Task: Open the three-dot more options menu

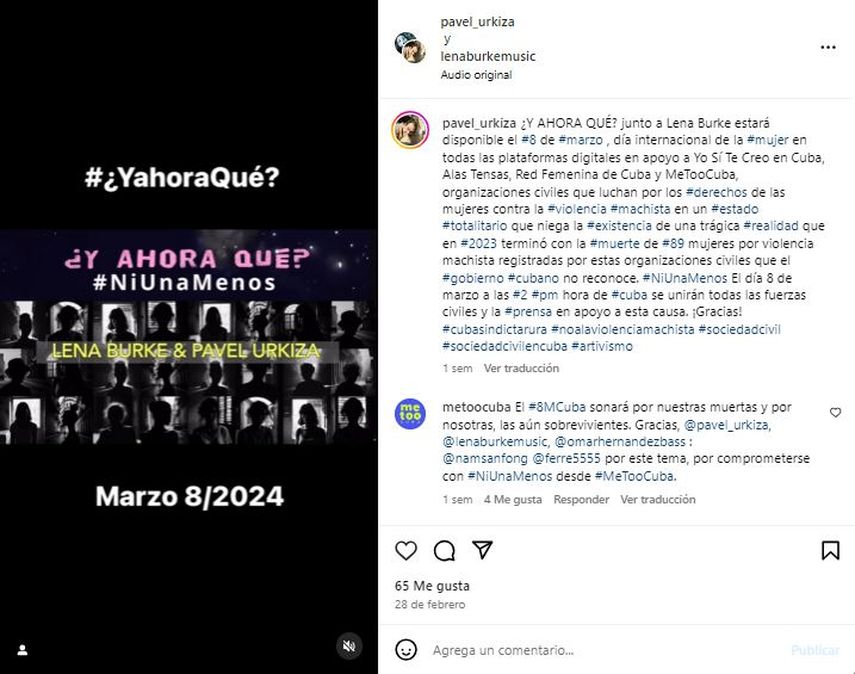Action: tap(828, 47)
